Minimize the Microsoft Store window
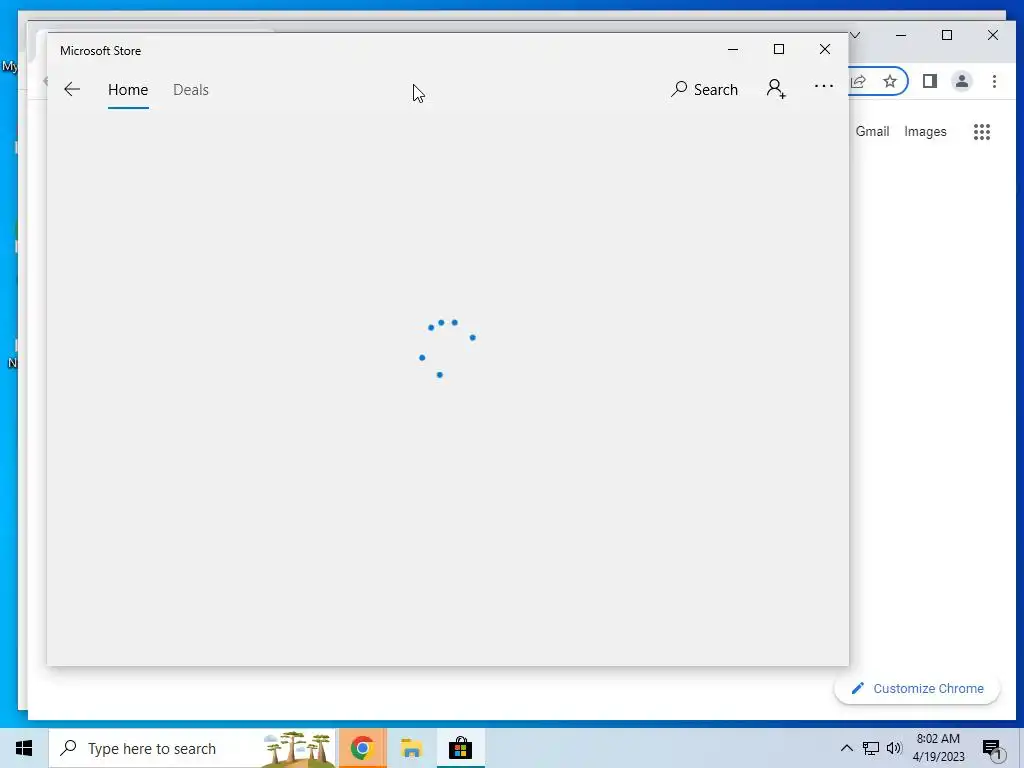This screenshot has width=1024, height=768. [x=733, y=50]
